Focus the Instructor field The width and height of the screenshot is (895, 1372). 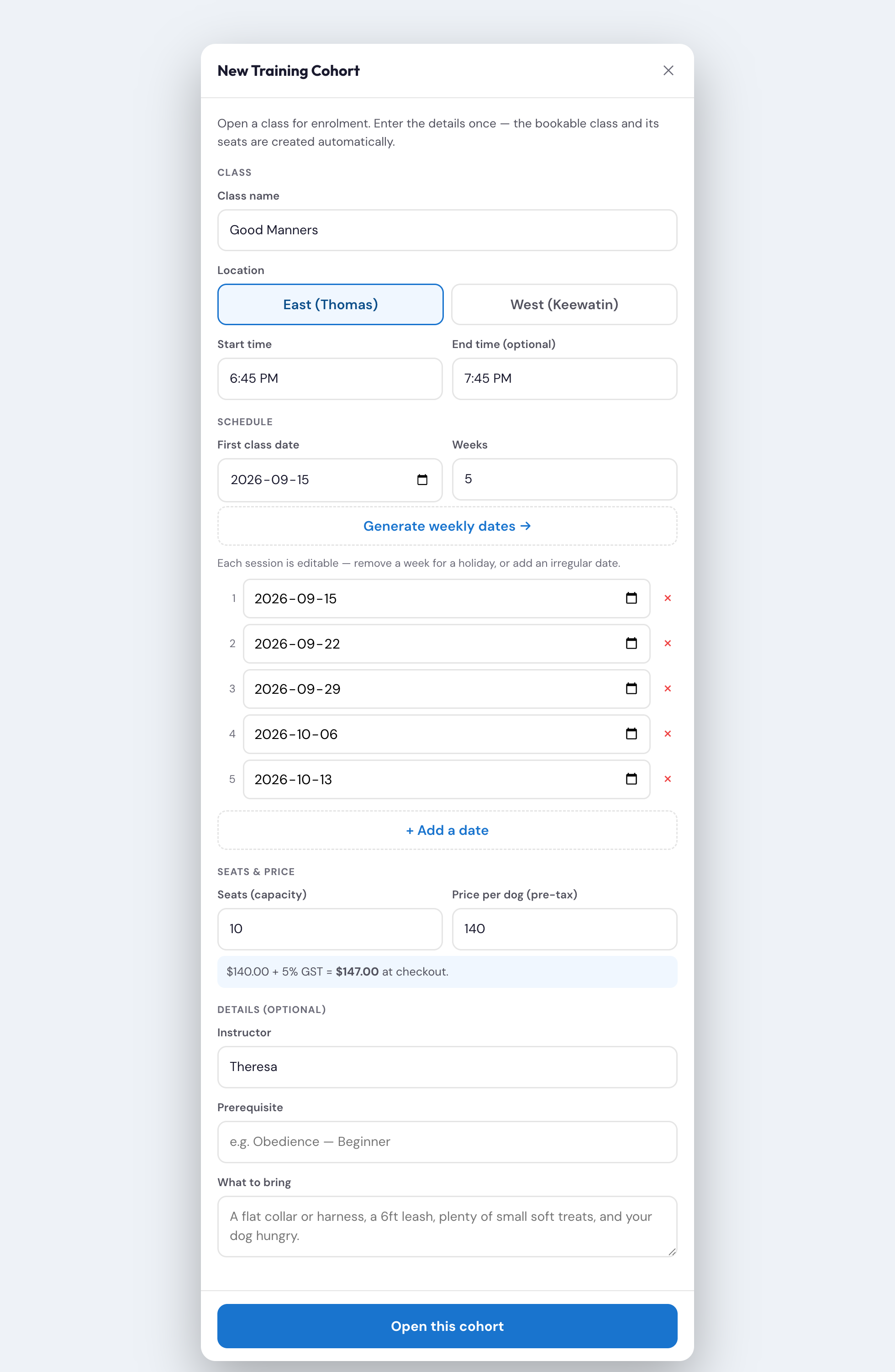coord(447,1067)
